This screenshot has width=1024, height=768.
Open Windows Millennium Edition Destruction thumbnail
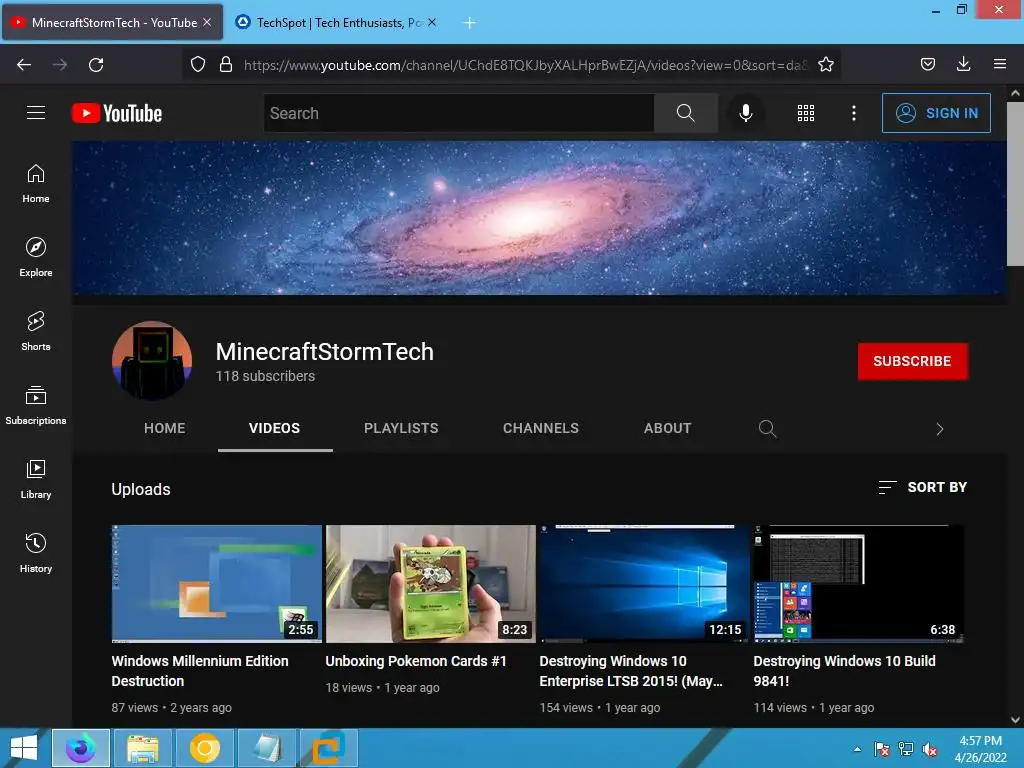(217, 584)
